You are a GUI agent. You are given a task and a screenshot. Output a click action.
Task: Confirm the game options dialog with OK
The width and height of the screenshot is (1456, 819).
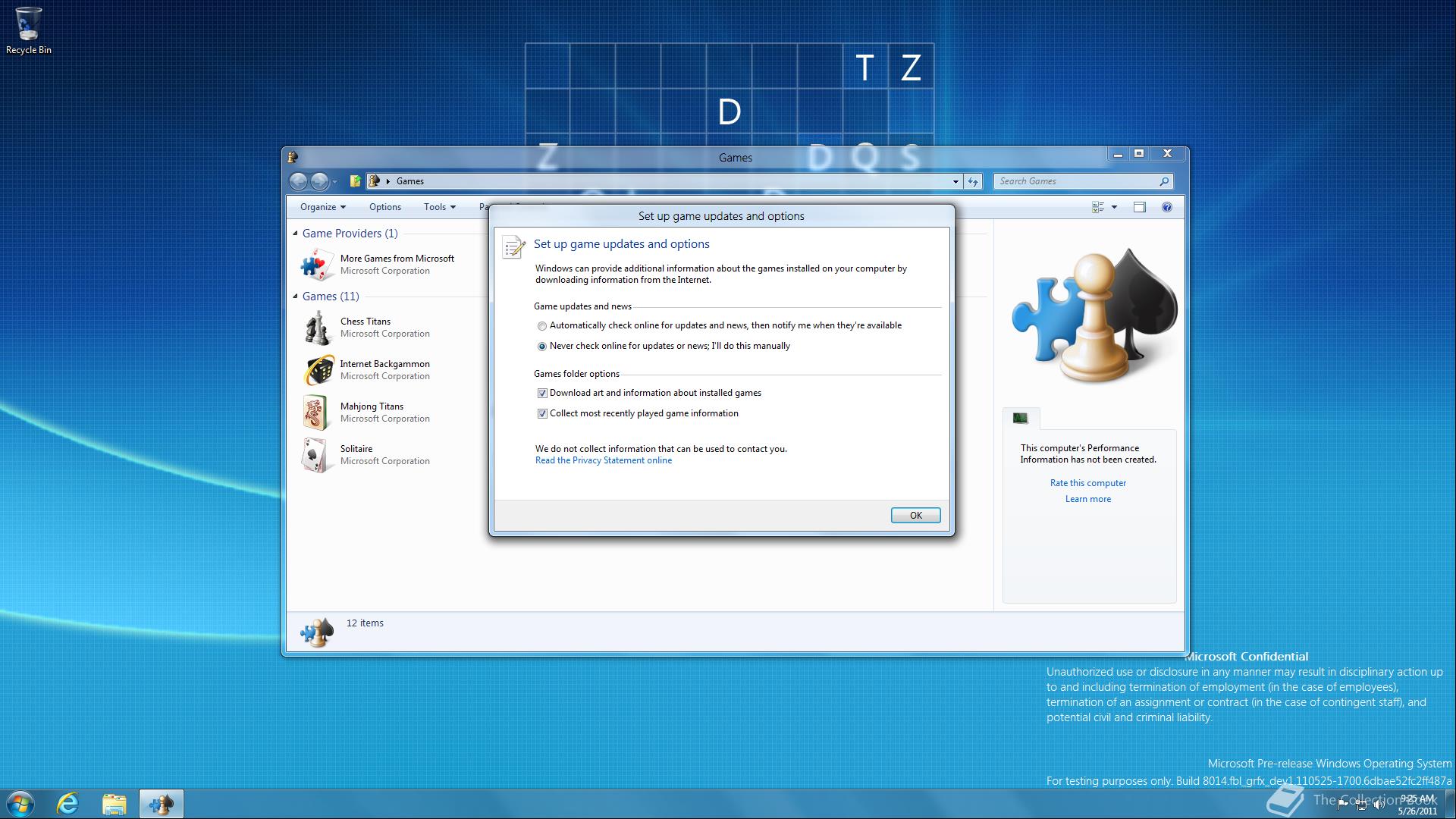tap(915, 516)
